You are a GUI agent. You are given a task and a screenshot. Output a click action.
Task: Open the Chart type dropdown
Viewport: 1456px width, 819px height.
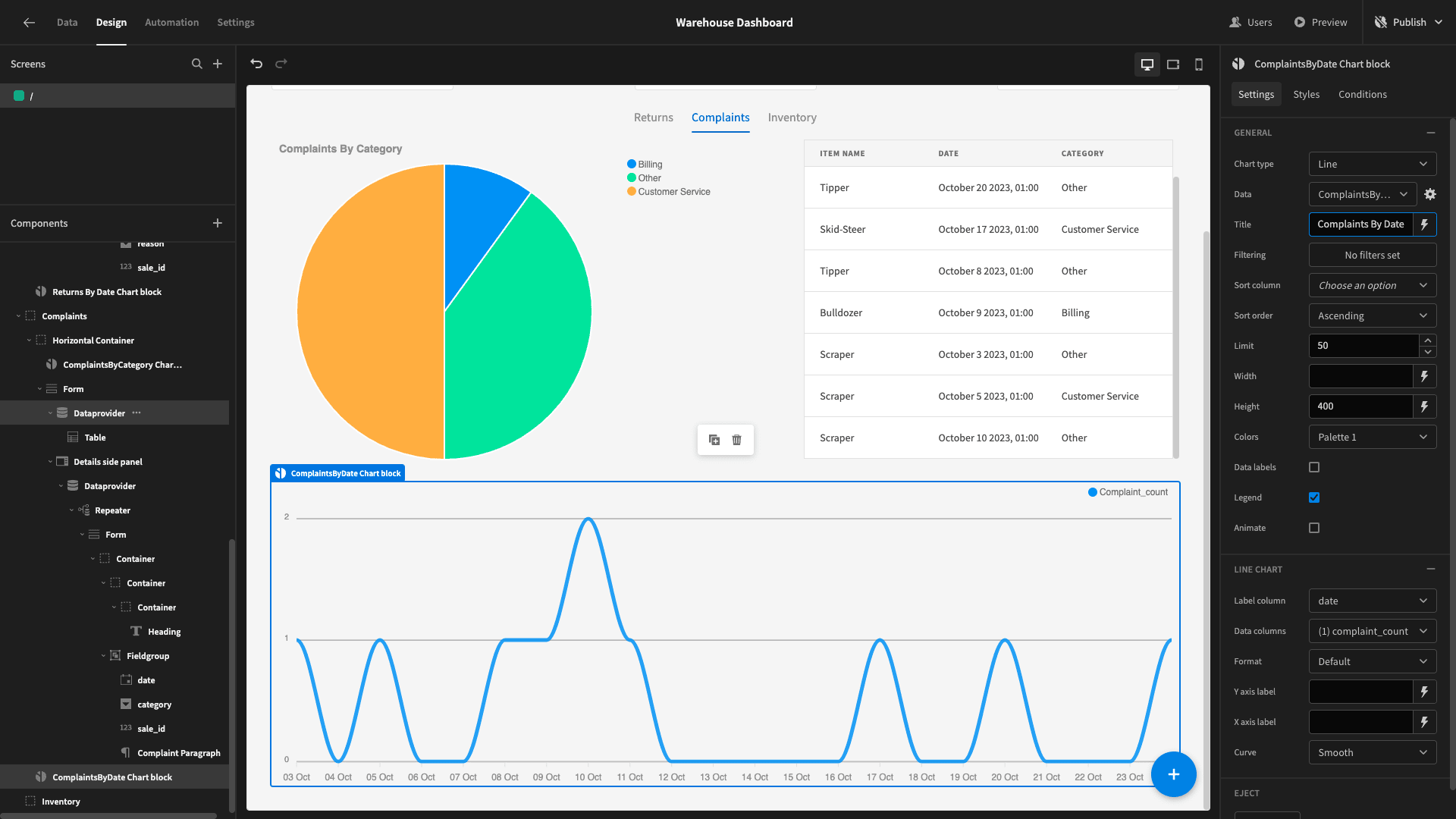(1373, 164)
